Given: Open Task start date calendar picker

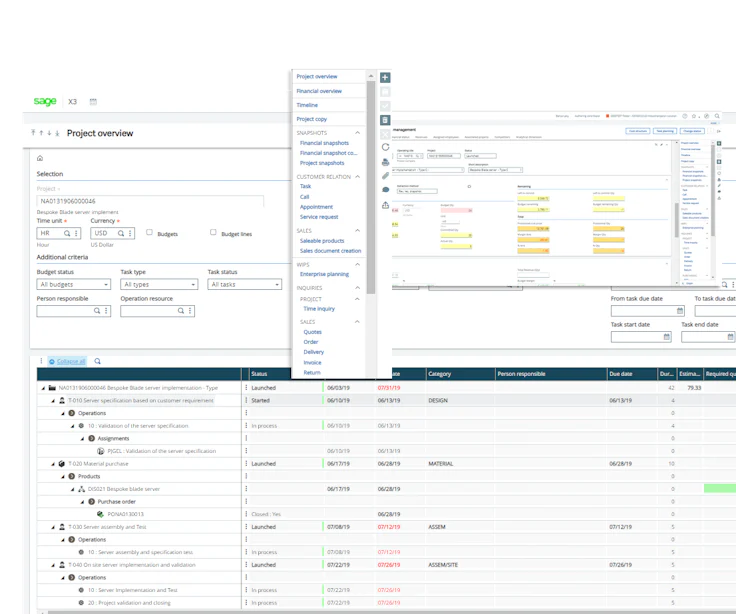Looking at the screenshot, I should pyautogui.click(x=667, y=337).
